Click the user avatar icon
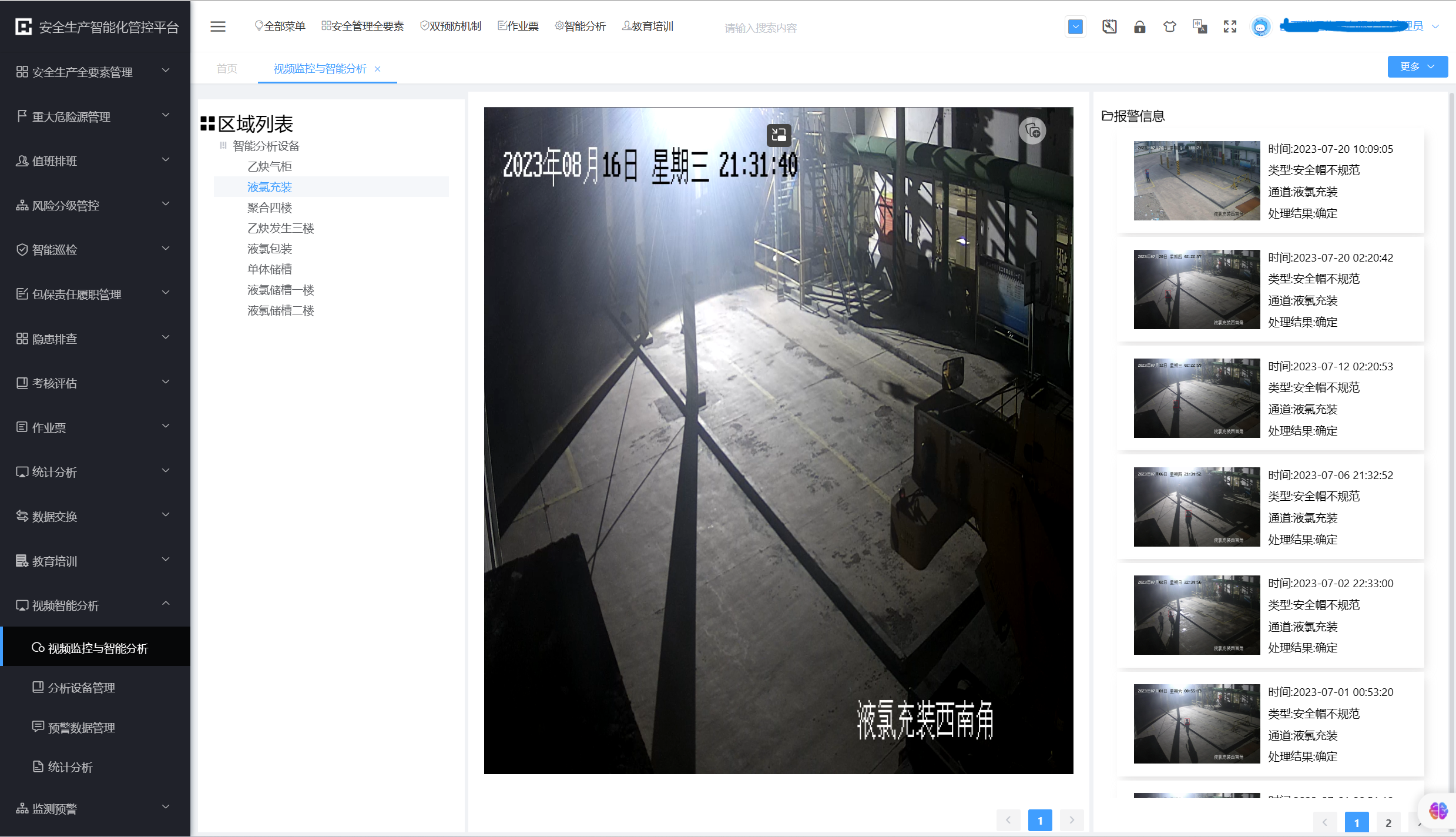The height and width of the screenshot is (837, 1456). pyautogui.click(x=1260, y=26)
